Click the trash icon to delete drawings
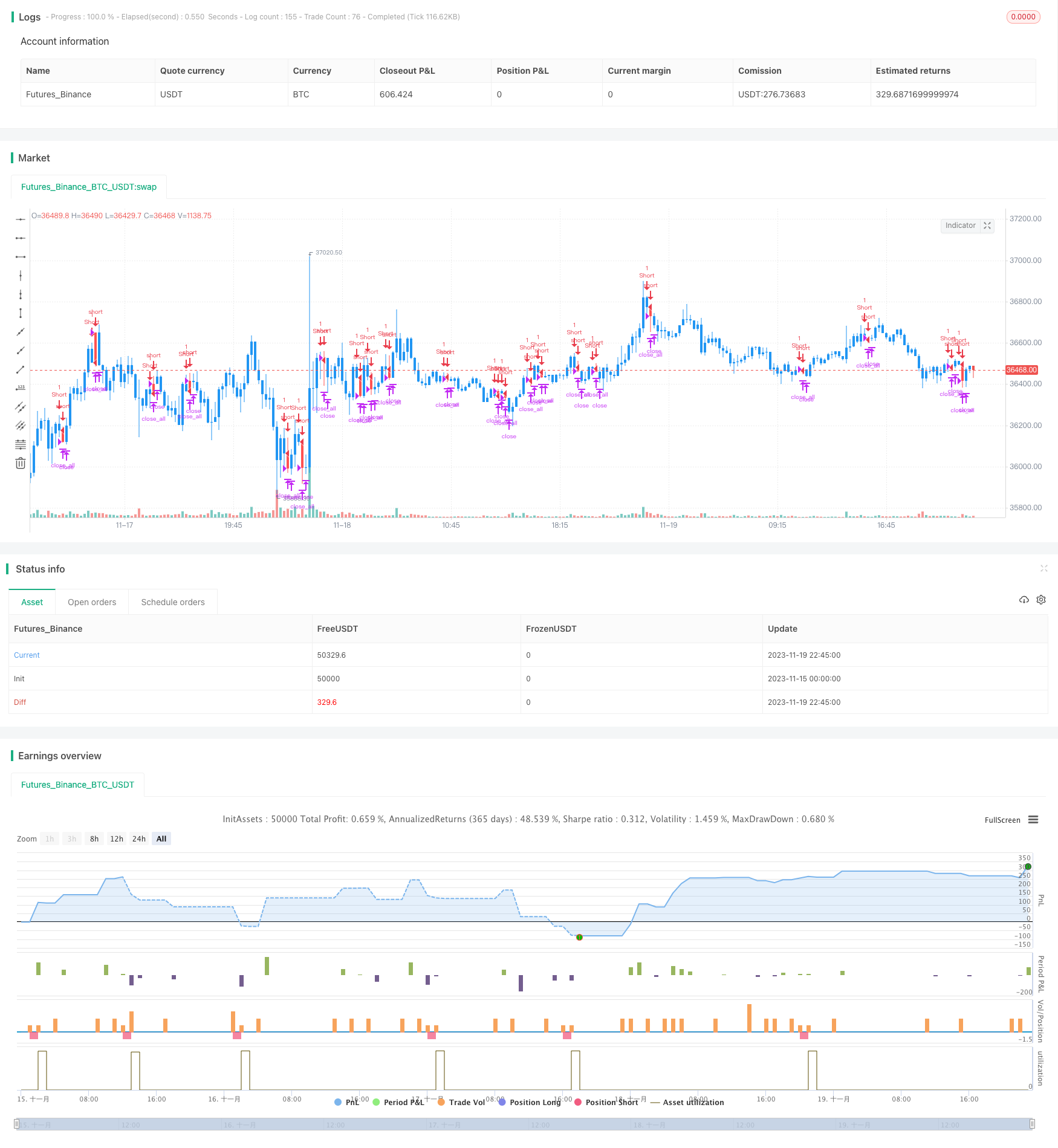1058x1148 pixels. 21,463
